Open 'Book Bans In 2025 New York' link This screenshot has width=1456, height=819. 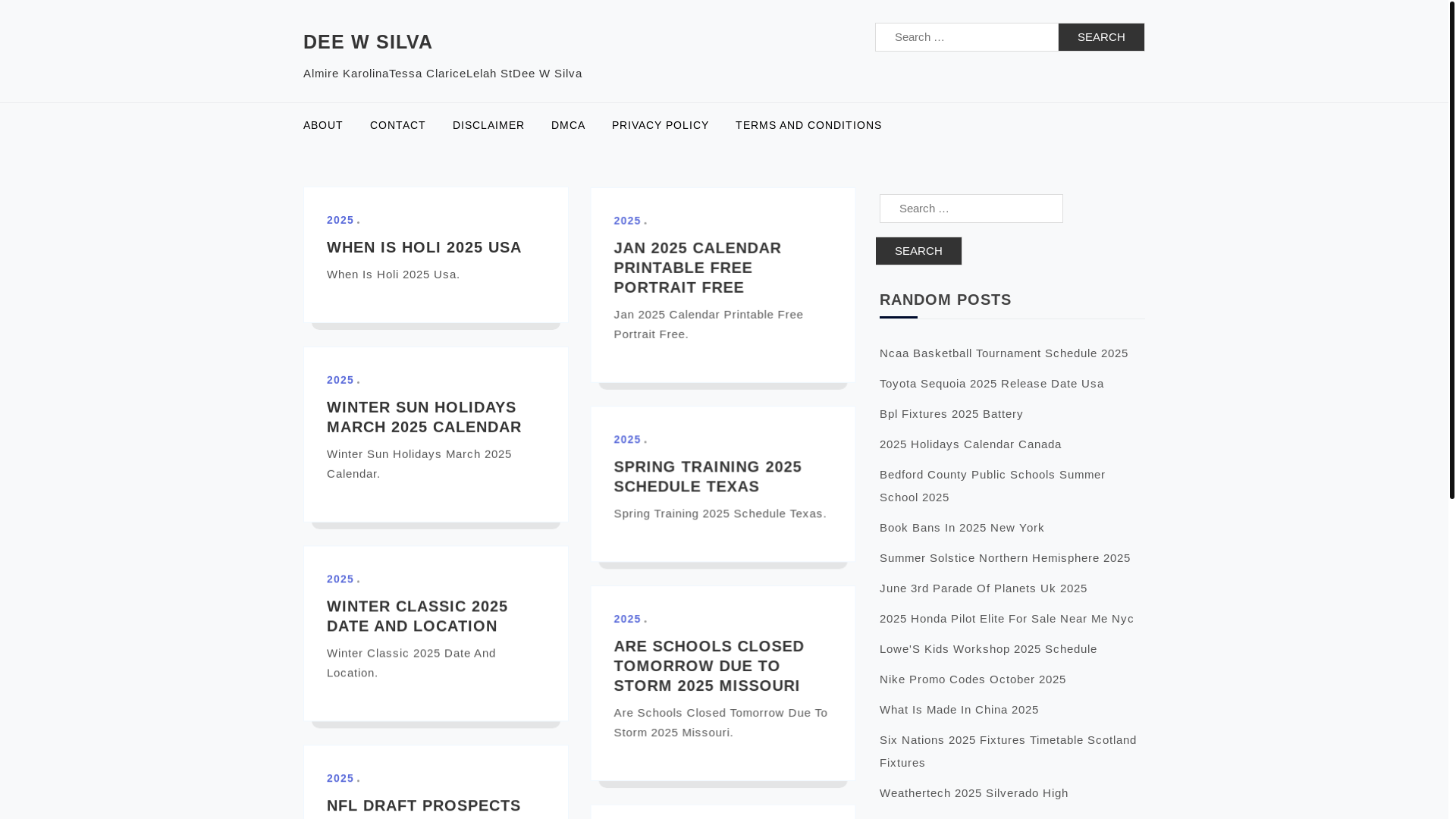(x=962, y=528)
